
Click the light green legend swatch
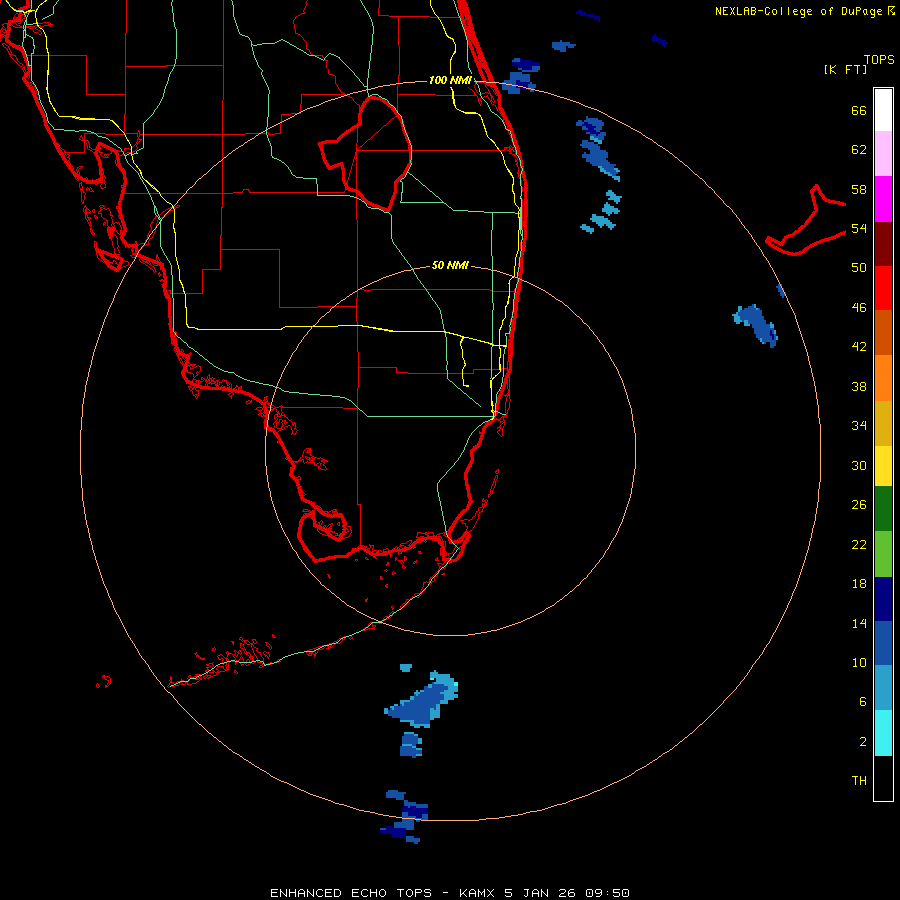(883, 554)
